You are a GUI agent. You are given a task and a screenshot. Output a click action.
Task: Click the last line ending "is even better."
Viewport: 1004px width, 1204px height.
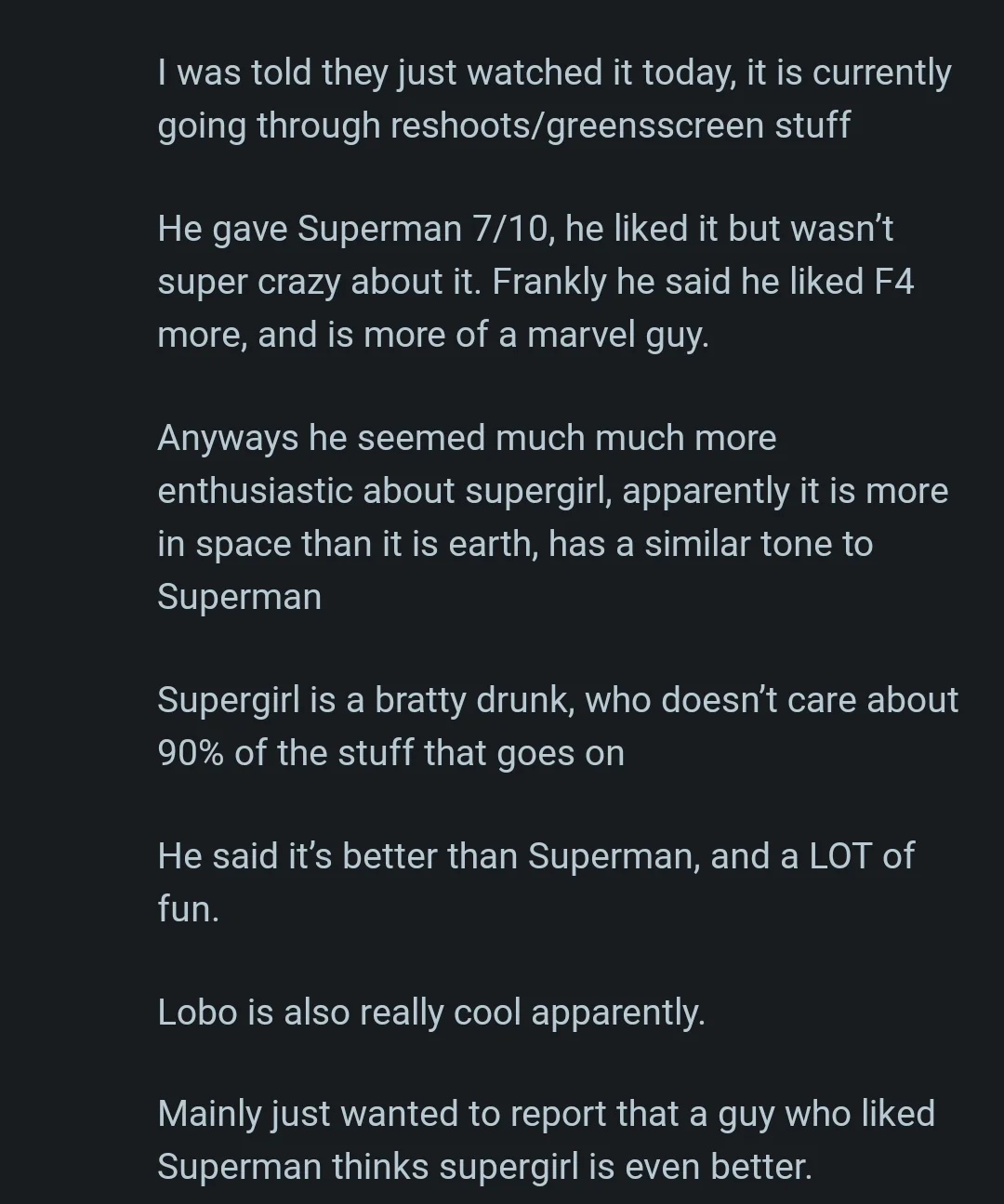pos(484,1167)
